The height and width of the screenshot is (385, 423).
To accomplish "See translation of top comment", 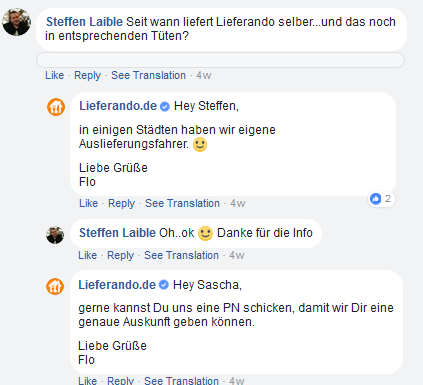I will (x=148, y=75).
